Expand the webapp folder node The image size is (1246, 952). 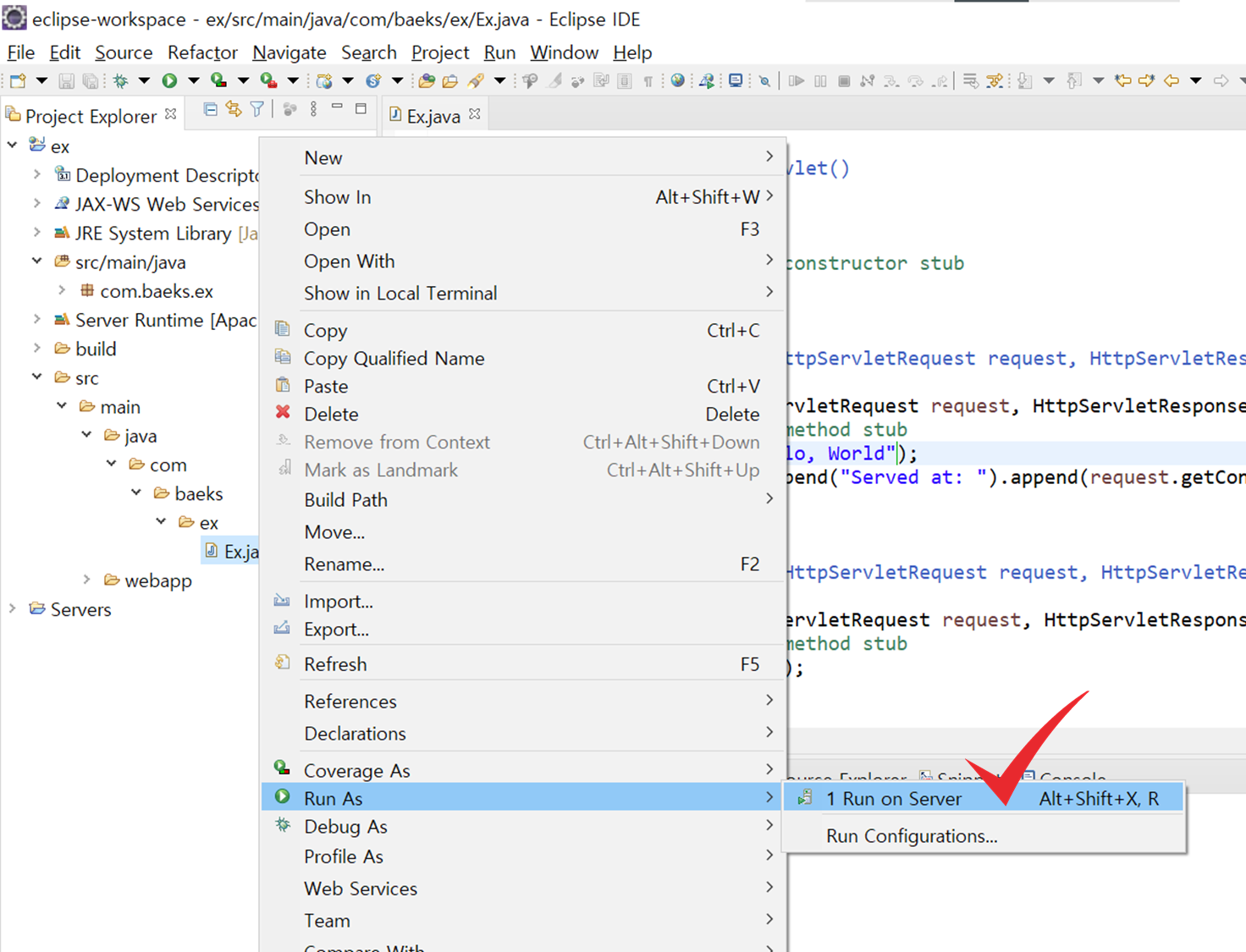86,580
